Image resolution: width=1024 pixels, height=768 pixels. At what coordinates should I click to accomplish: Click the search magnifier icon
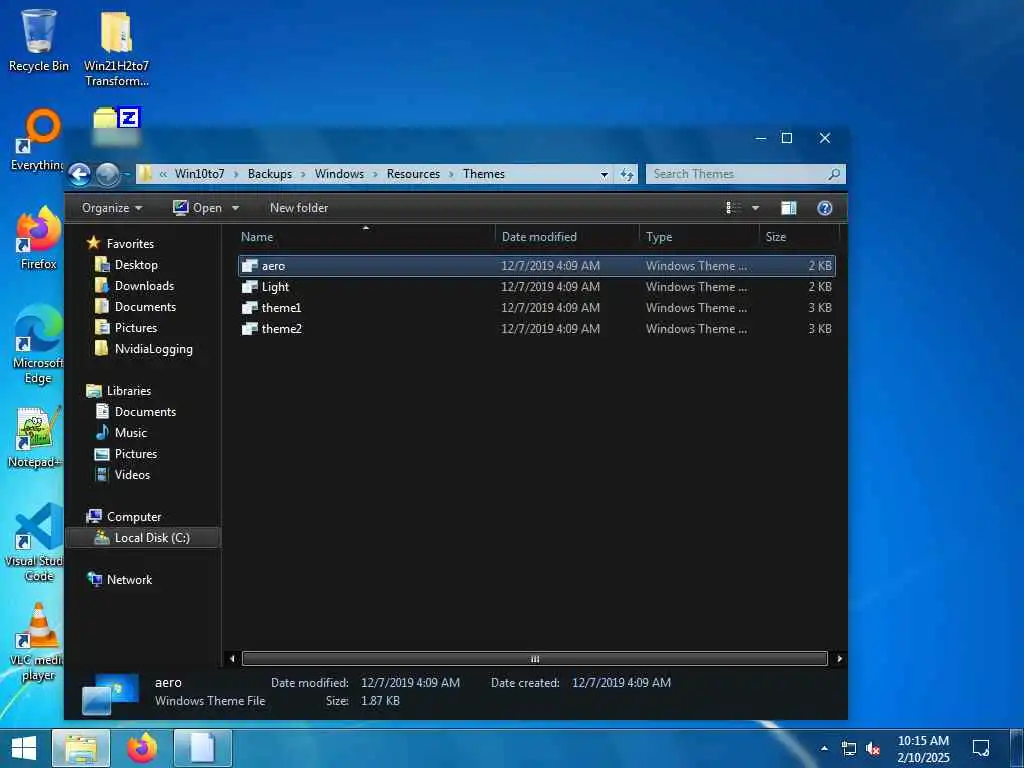pyautogui.click(x=834, y=174)
